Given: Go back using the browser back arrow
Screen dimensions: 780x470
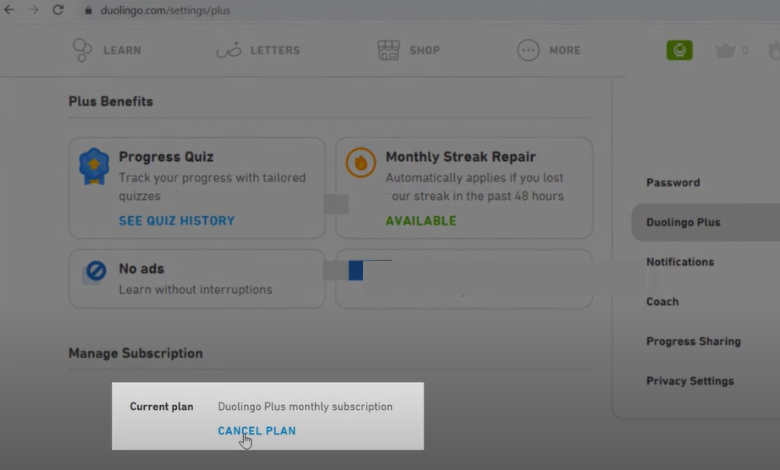Looking at the screenshot, I should coord(9,10).
